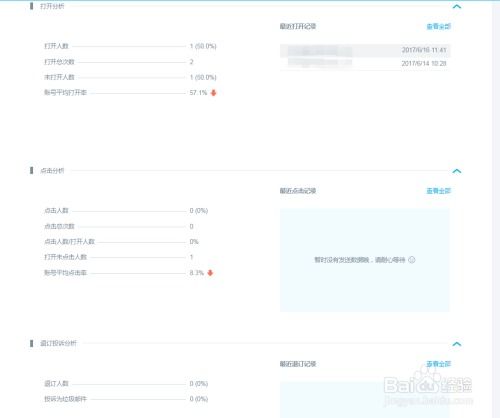Click the 暂时没有发送数据哦 empty-state message
Viewport: 500px width, 418px height.
tap(360, 260)
